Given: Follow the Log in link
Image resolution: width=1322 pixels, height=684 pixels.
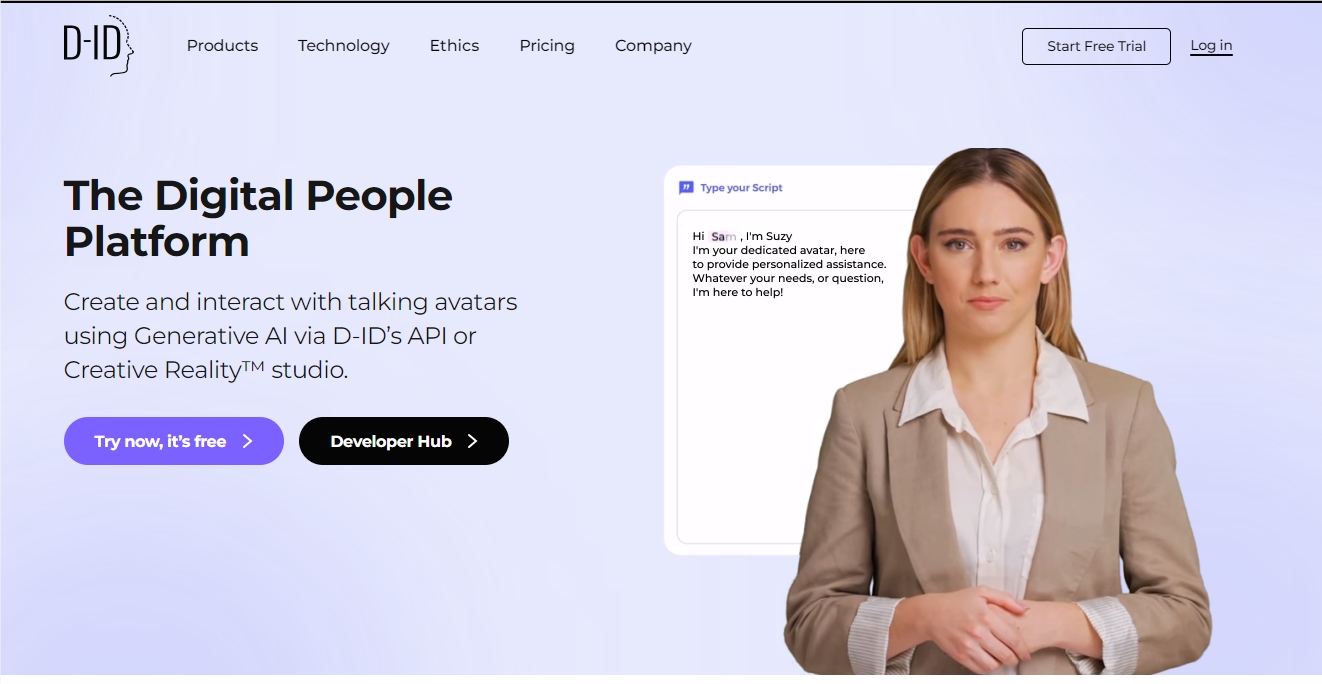Looking at the screenshot, I should (x=1211, y=46).
